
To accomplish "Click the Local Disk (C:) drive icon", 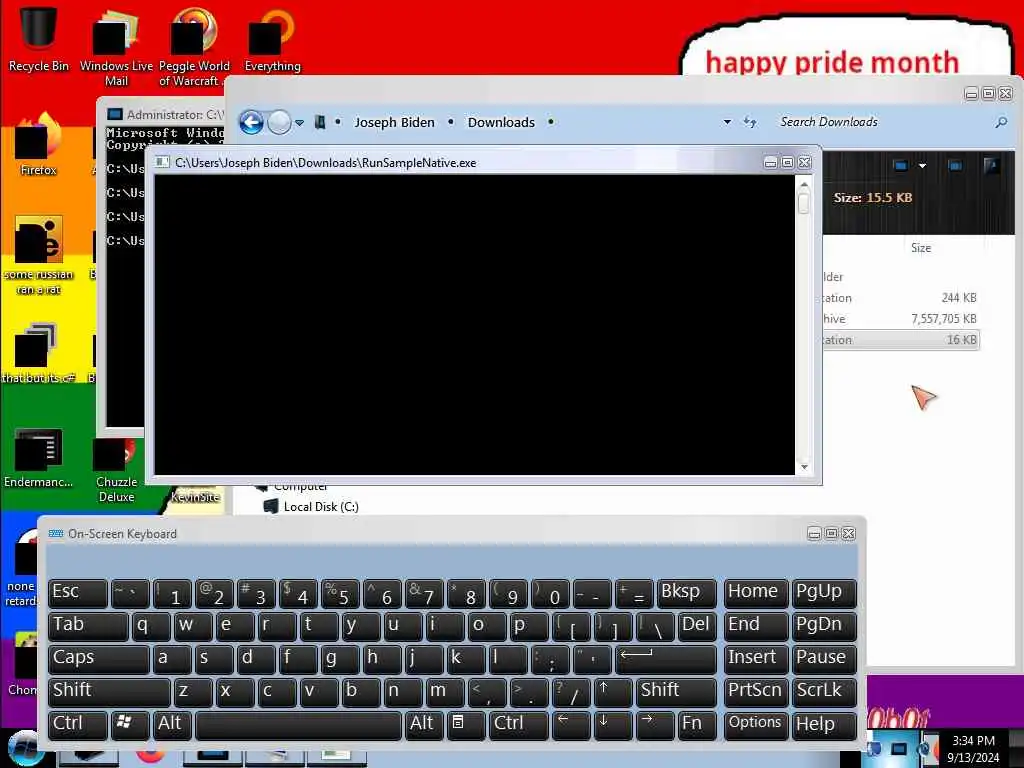I will [x=270, y=506].
